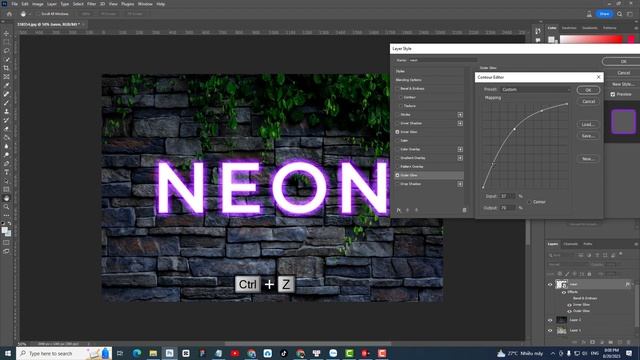Select Satin in Layer Style list
Screen dimensions: 640x360
pos(404,140)
